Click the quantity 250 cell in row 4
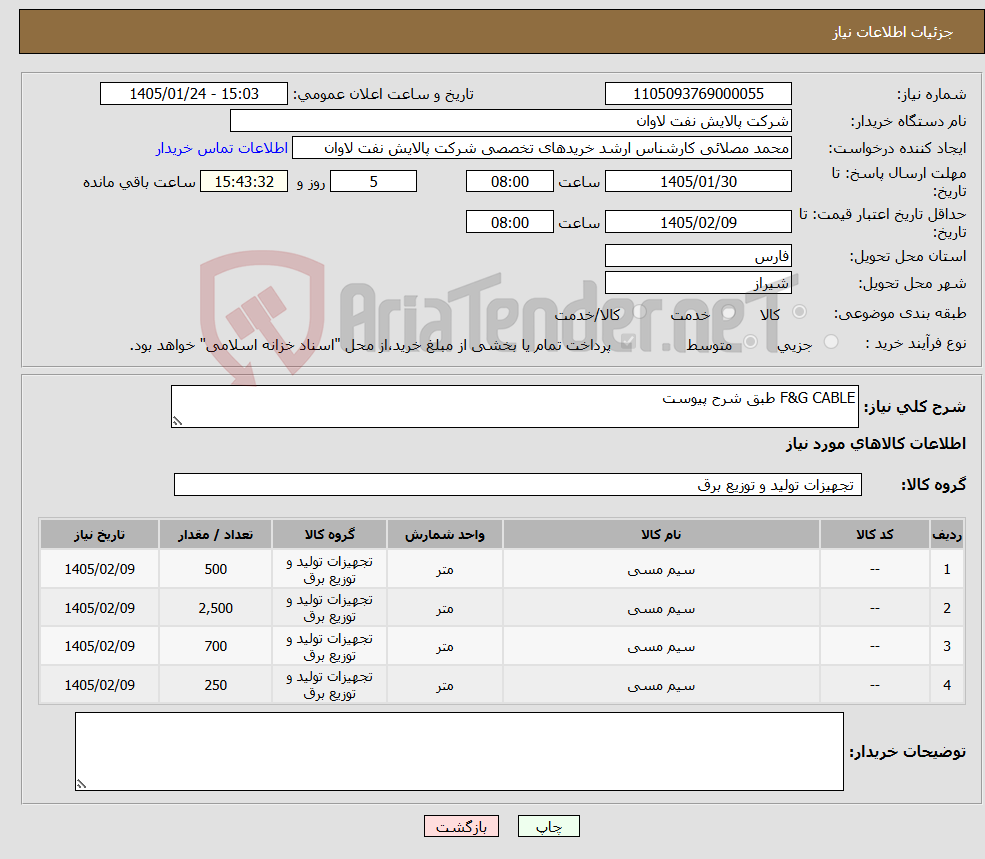 pos(215,685)
